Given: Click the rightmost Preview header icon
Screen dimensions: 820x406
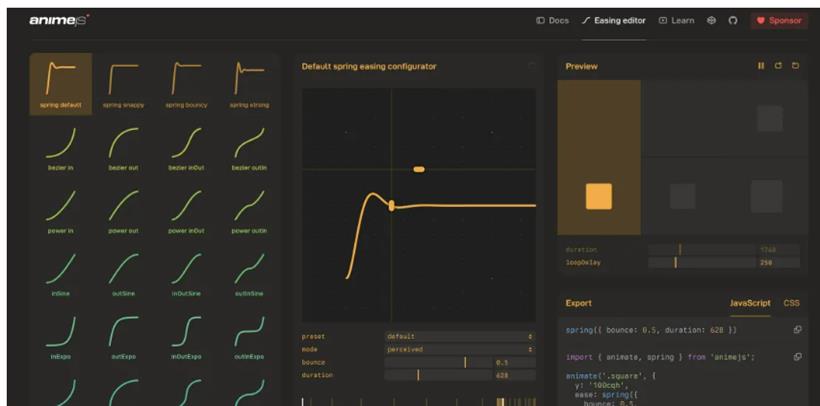Looking at the screenshot, I should coord(795,66).
